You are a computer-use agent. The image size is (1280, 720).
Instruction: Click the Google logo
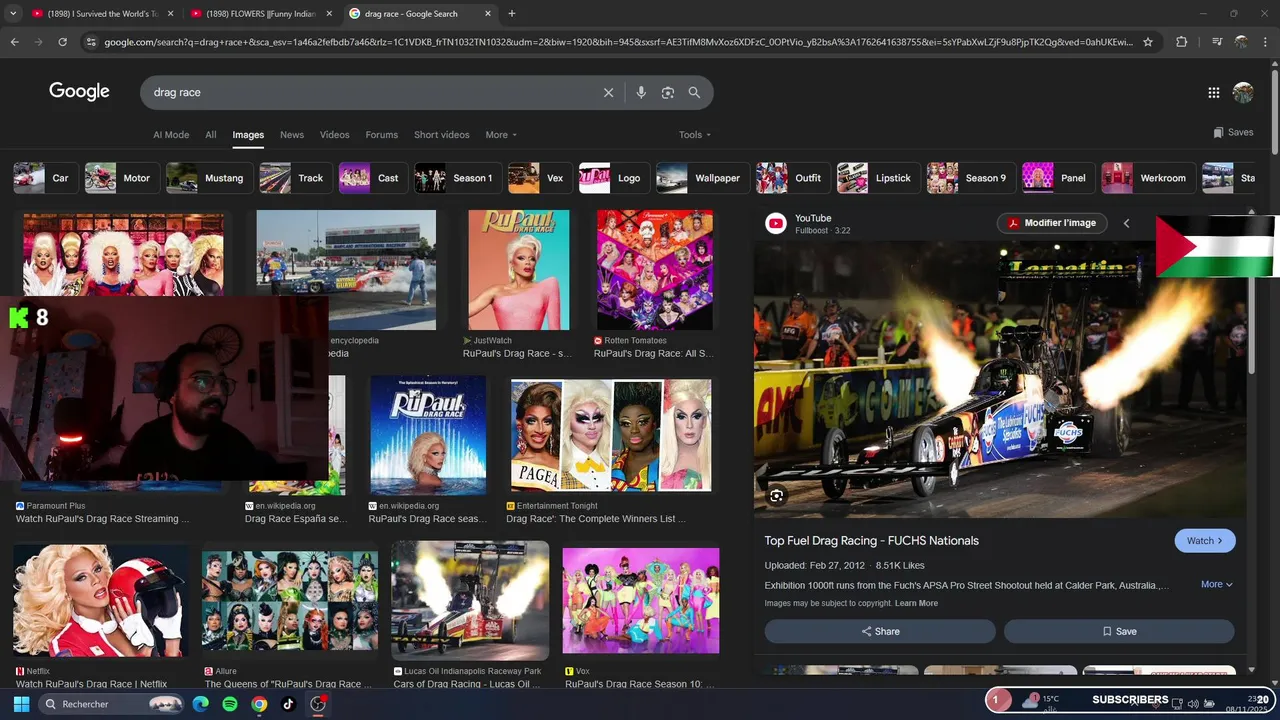79,92
